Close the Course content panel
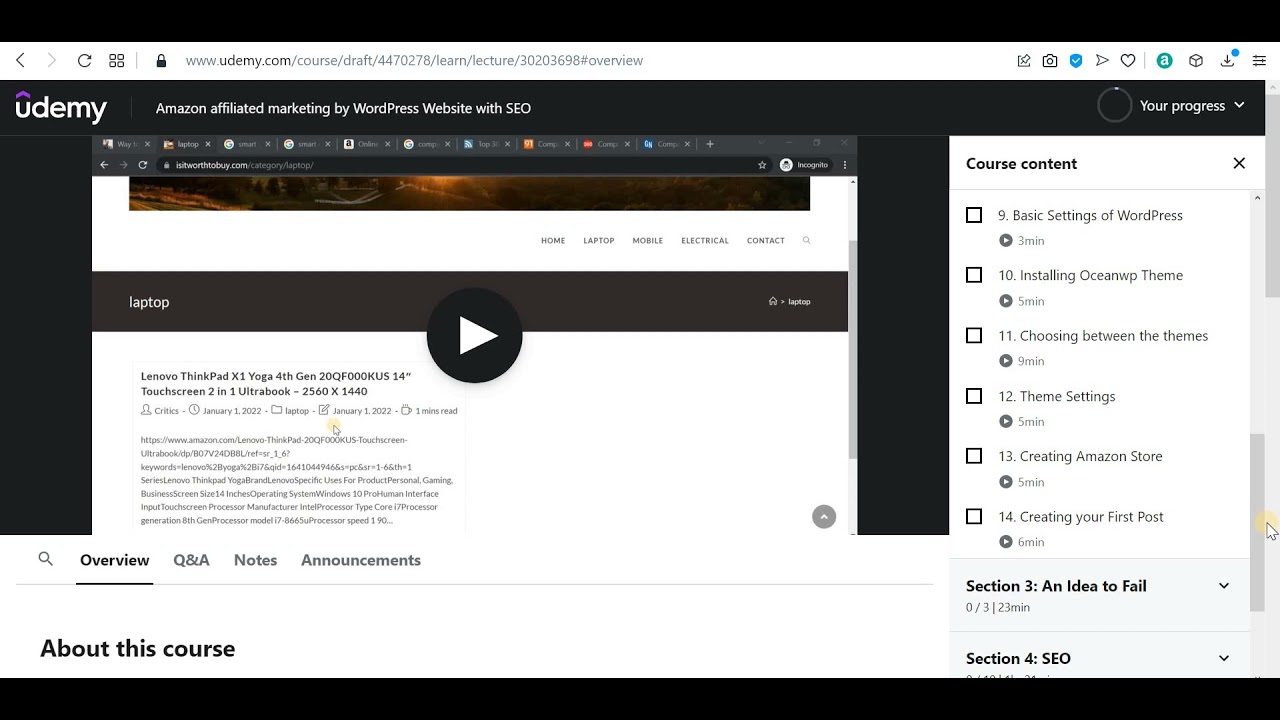The image size is (1280, 720). (1239, 163)
